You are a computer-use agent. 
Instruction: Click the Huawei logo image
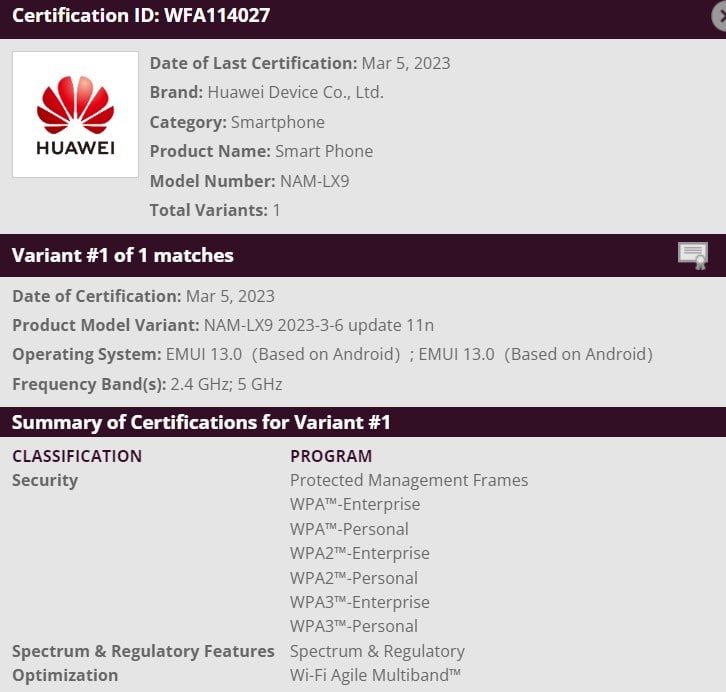tap(75, 114)
